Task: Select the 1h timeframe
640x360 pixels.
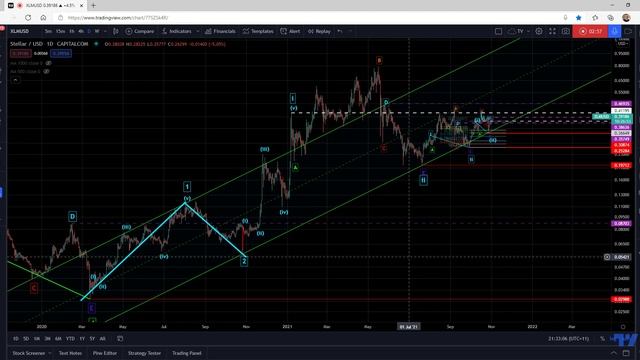Action: pos(71,31)
